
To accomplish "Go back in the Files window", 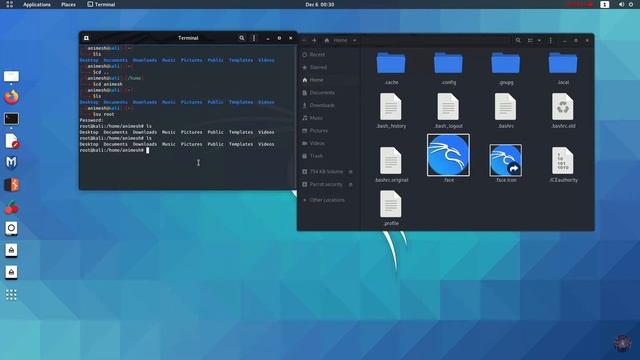I will click(304, 40).
